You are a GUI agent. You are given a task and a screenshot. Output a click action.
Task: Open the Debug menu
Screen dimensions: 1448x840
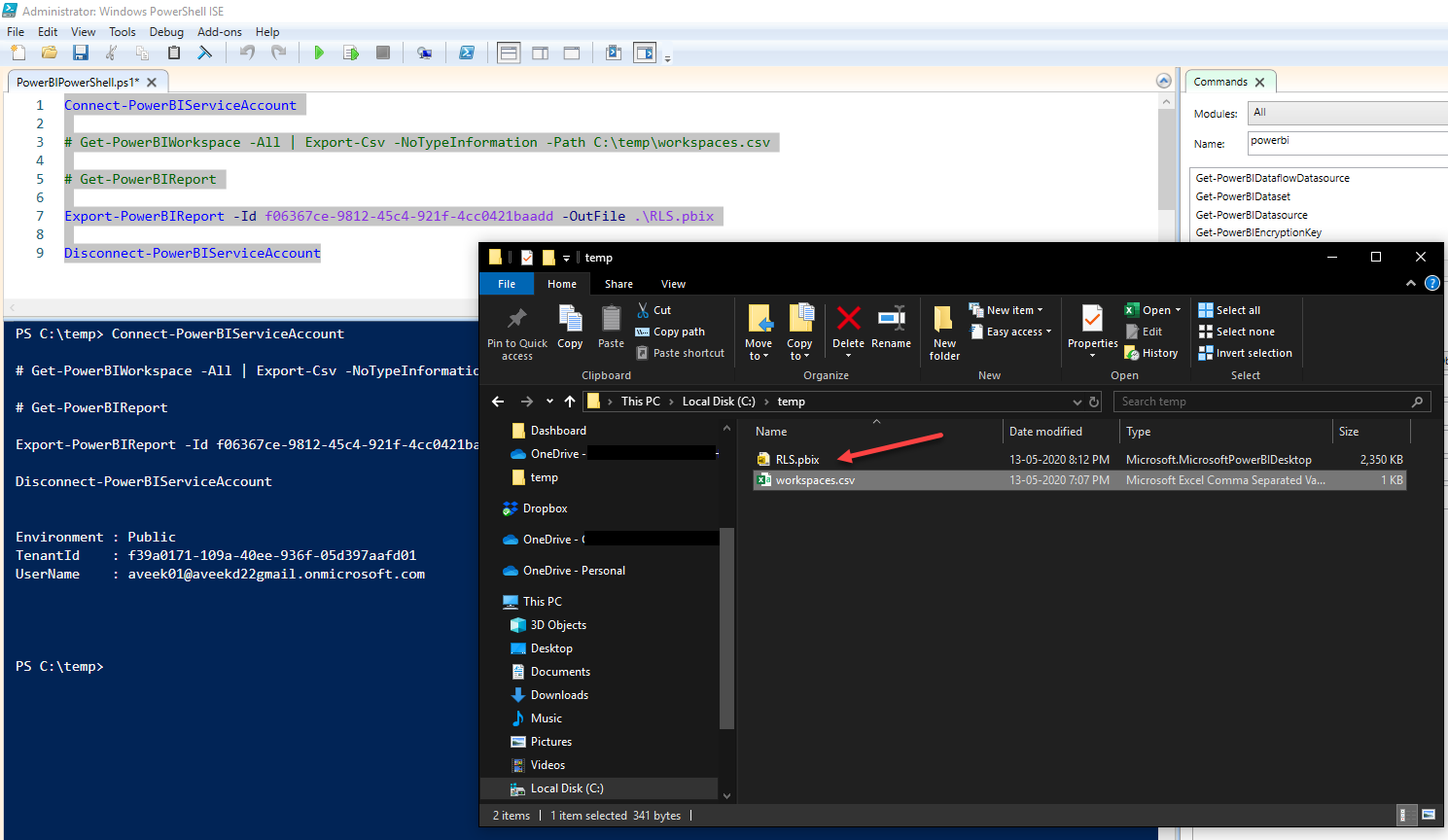point(166,32)
